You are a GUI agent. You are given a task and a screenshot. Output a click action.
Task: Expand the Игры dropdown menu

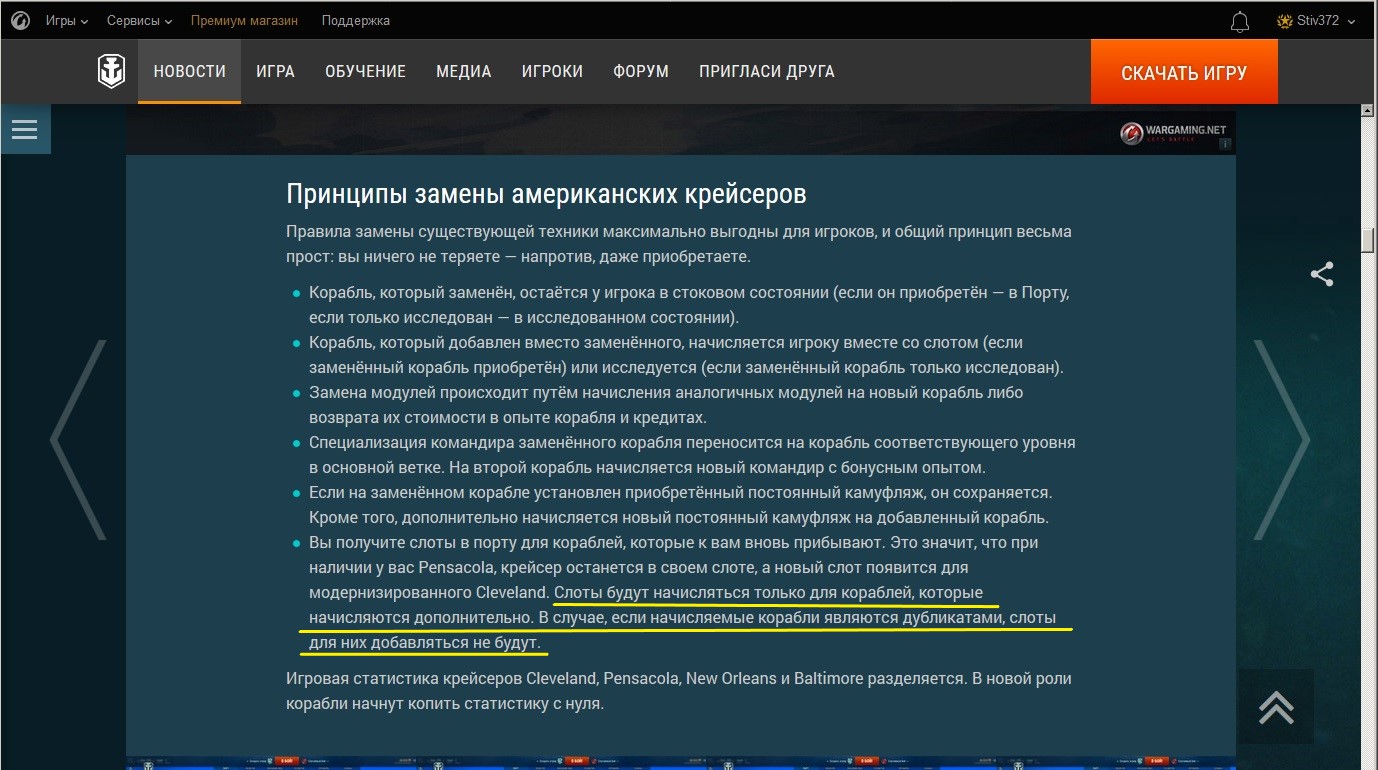tap(66, 21)
